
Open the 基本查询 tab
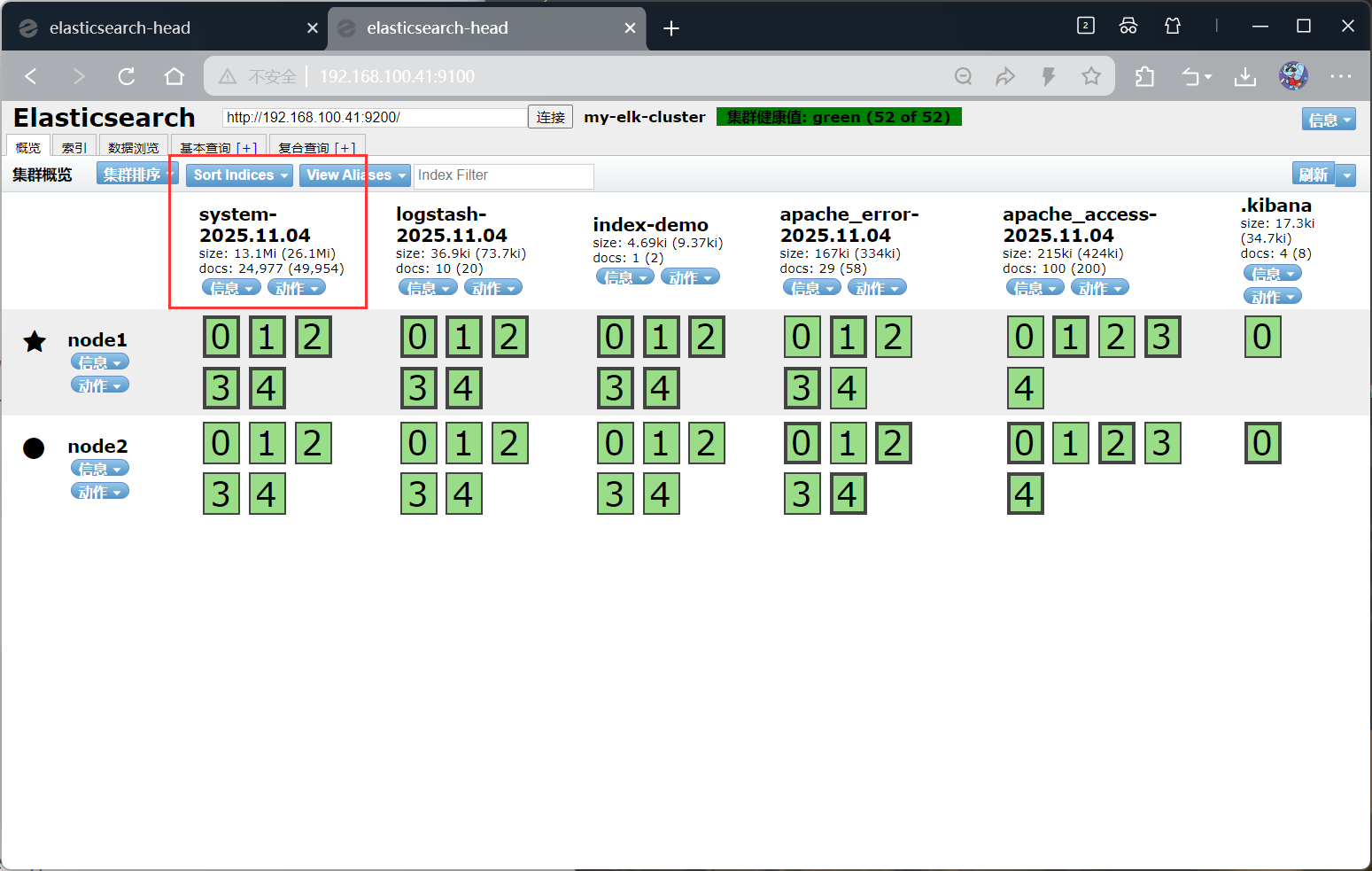tap(218, 147)
